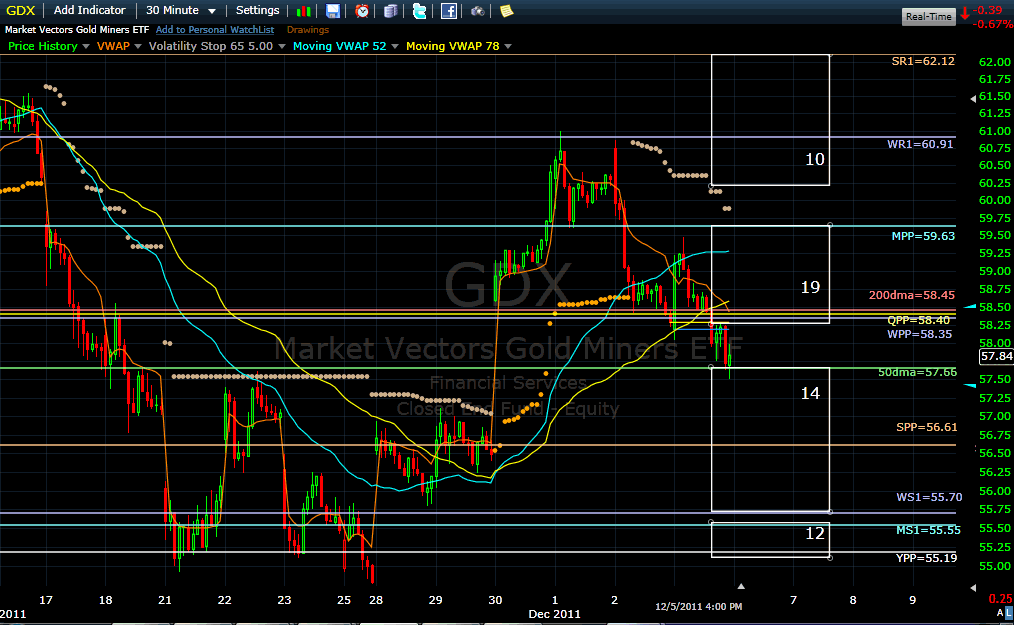Click the Dec 2011 date axis label
The width and height of the screenshot is (1014, 625).
(554, 614)
